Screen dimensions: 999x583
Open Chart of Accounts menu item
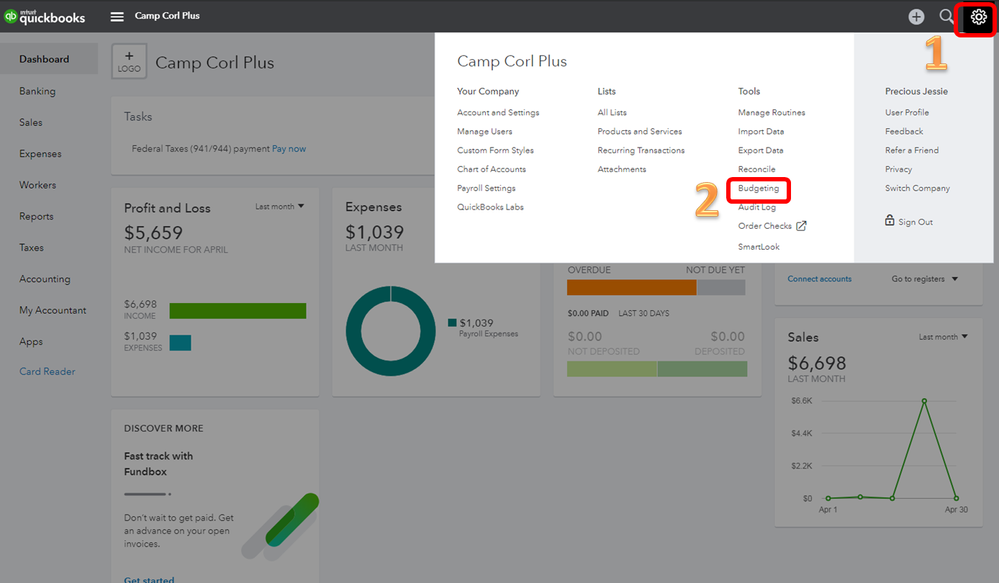pos(491,169)
